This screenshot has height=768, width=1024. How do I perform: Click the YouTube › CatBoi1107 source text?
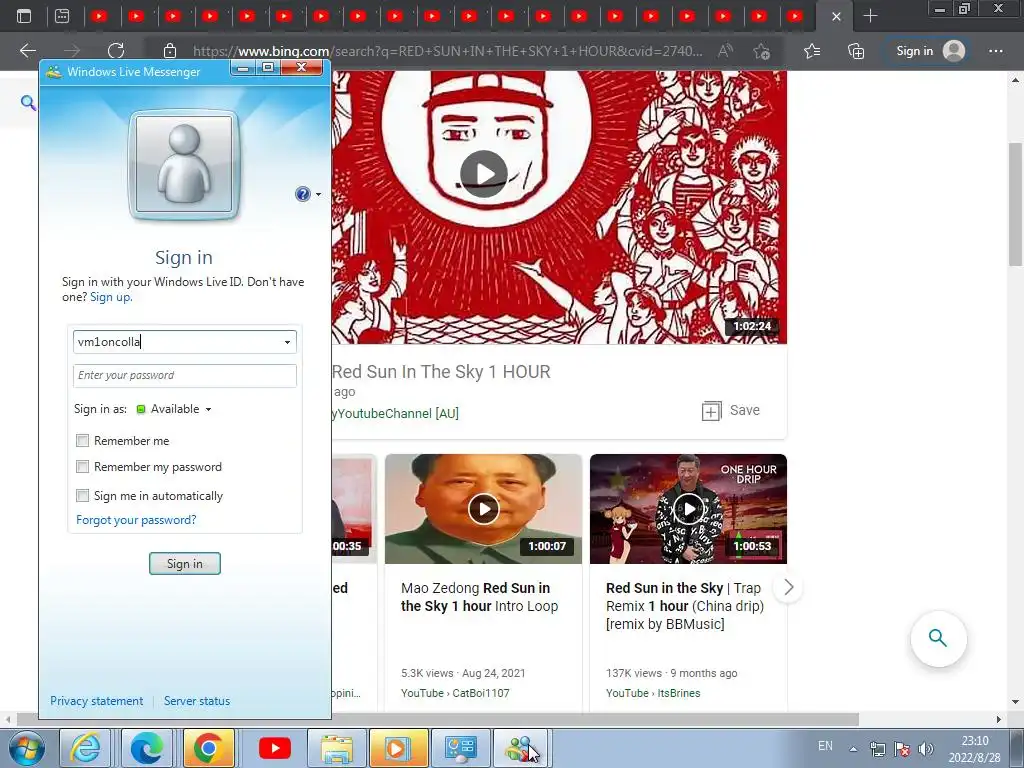(455, 693)
